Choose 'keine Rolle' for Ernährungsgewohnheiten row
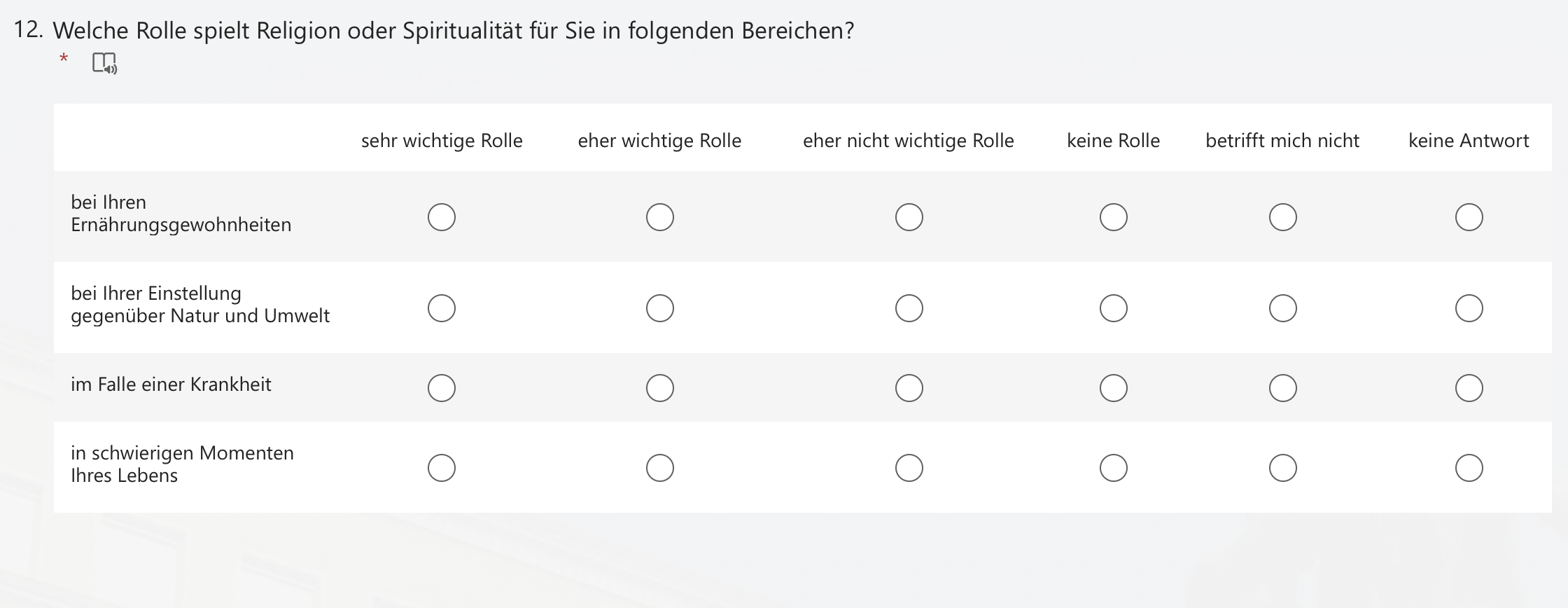This screenshot has width=1568, height=608. 1114,217
